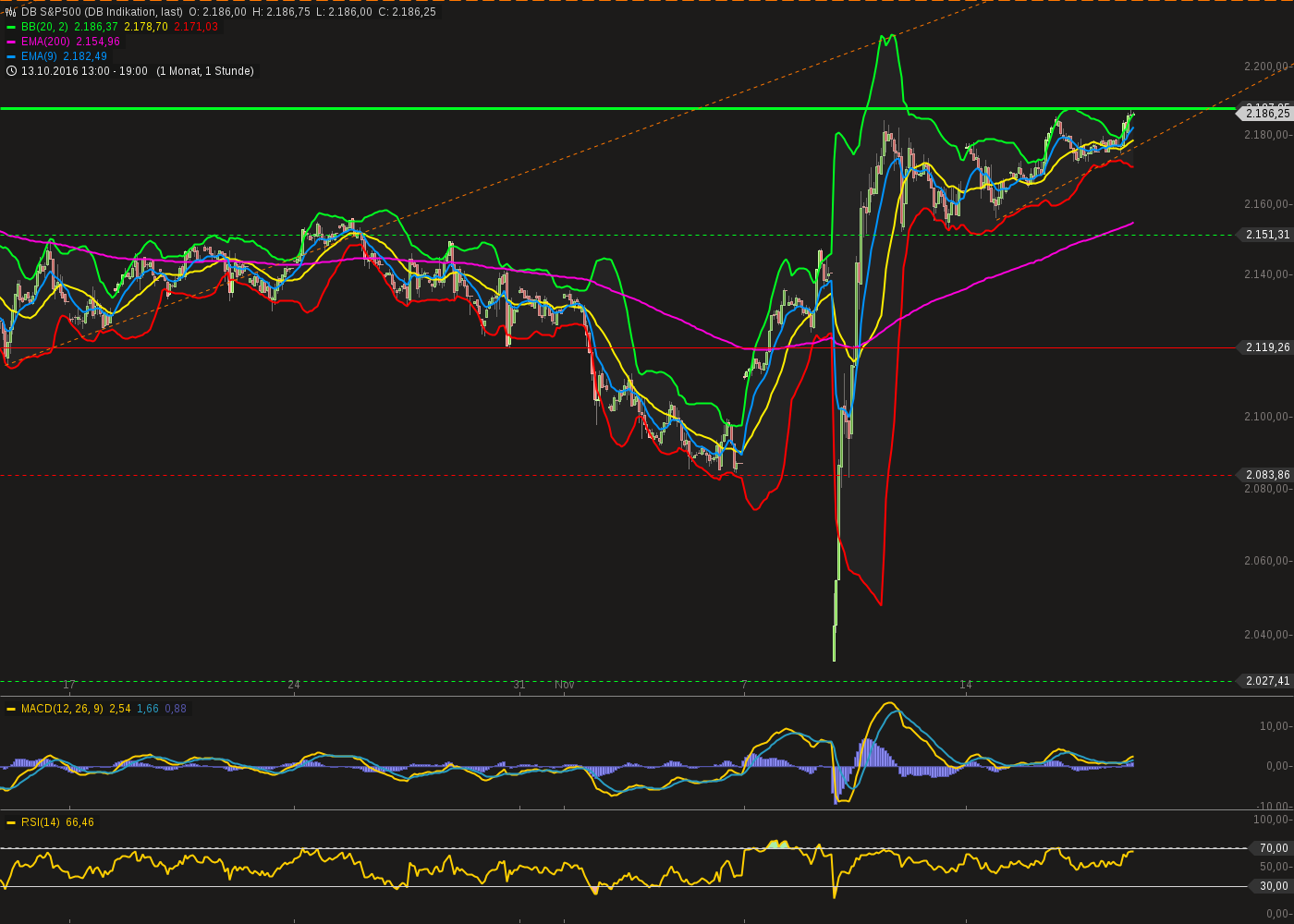Click the date range 13.10.2016 13:00 - 19:00
Image resolution: width=1294 pixels, height=924 pixels.
tap(84, 71)
